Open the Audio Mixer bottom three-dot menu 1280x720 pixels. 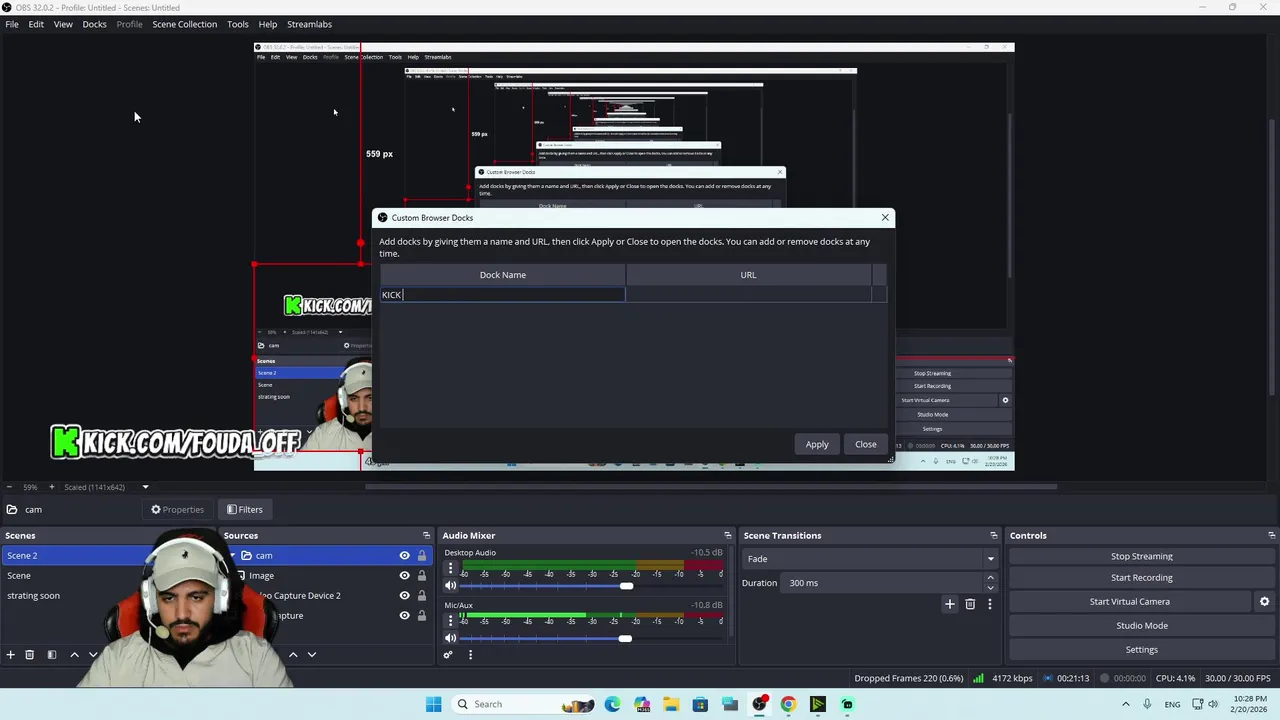pyautogui.click(x=470, y=655)
